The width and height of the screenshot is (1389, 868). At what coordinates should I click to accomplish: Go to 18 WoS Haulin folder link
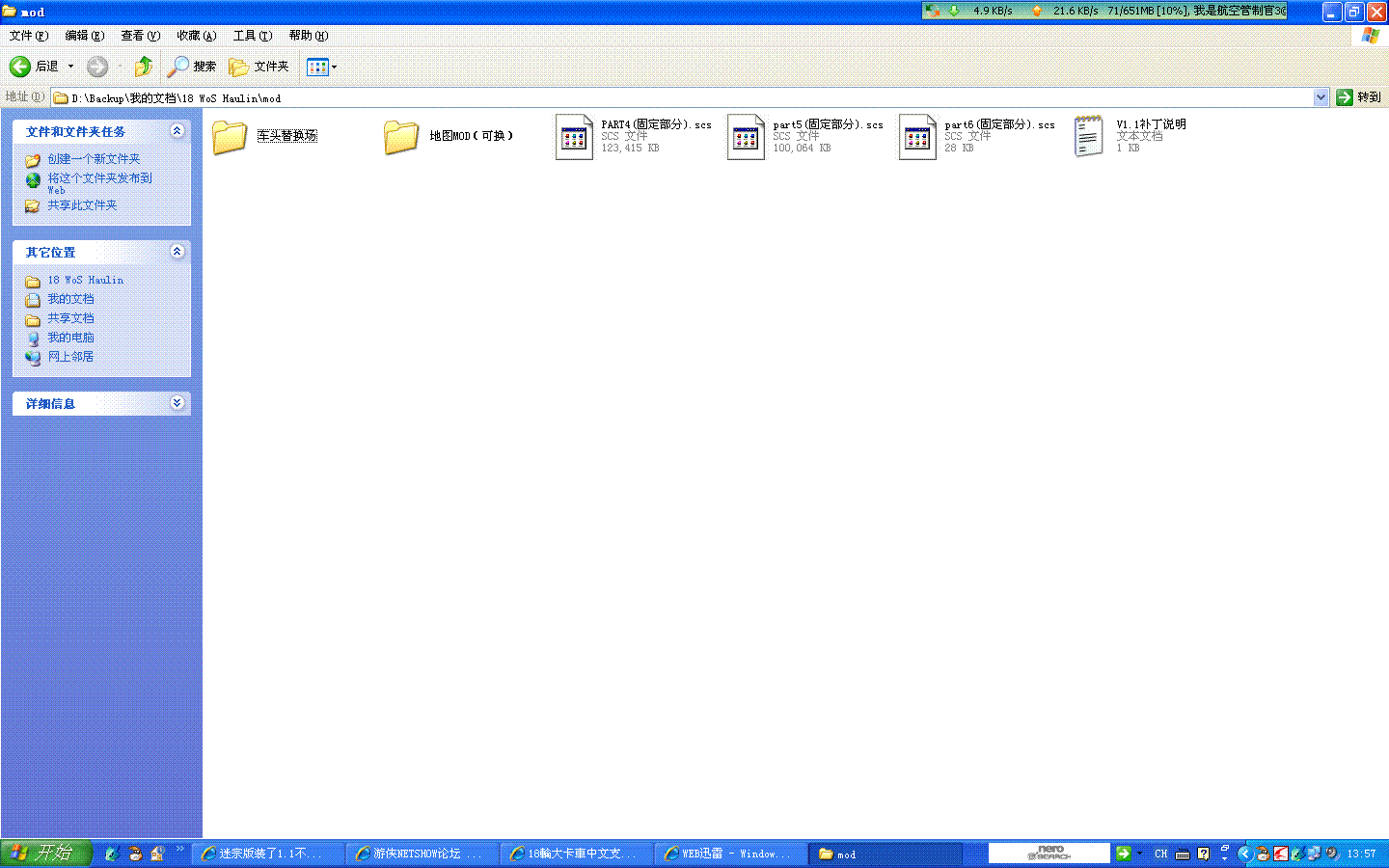[x=85, y=280]
